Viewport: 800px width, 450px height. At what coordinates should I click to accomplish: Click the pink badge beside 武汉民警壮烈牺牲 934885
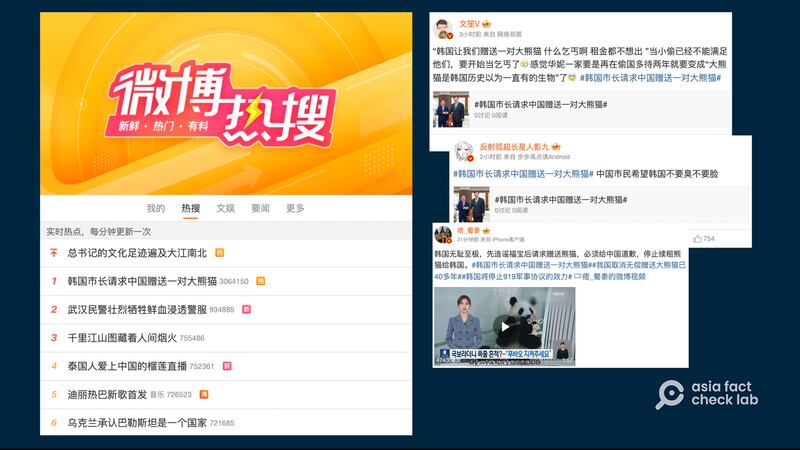pyautogui.click(x=246, y=309)
